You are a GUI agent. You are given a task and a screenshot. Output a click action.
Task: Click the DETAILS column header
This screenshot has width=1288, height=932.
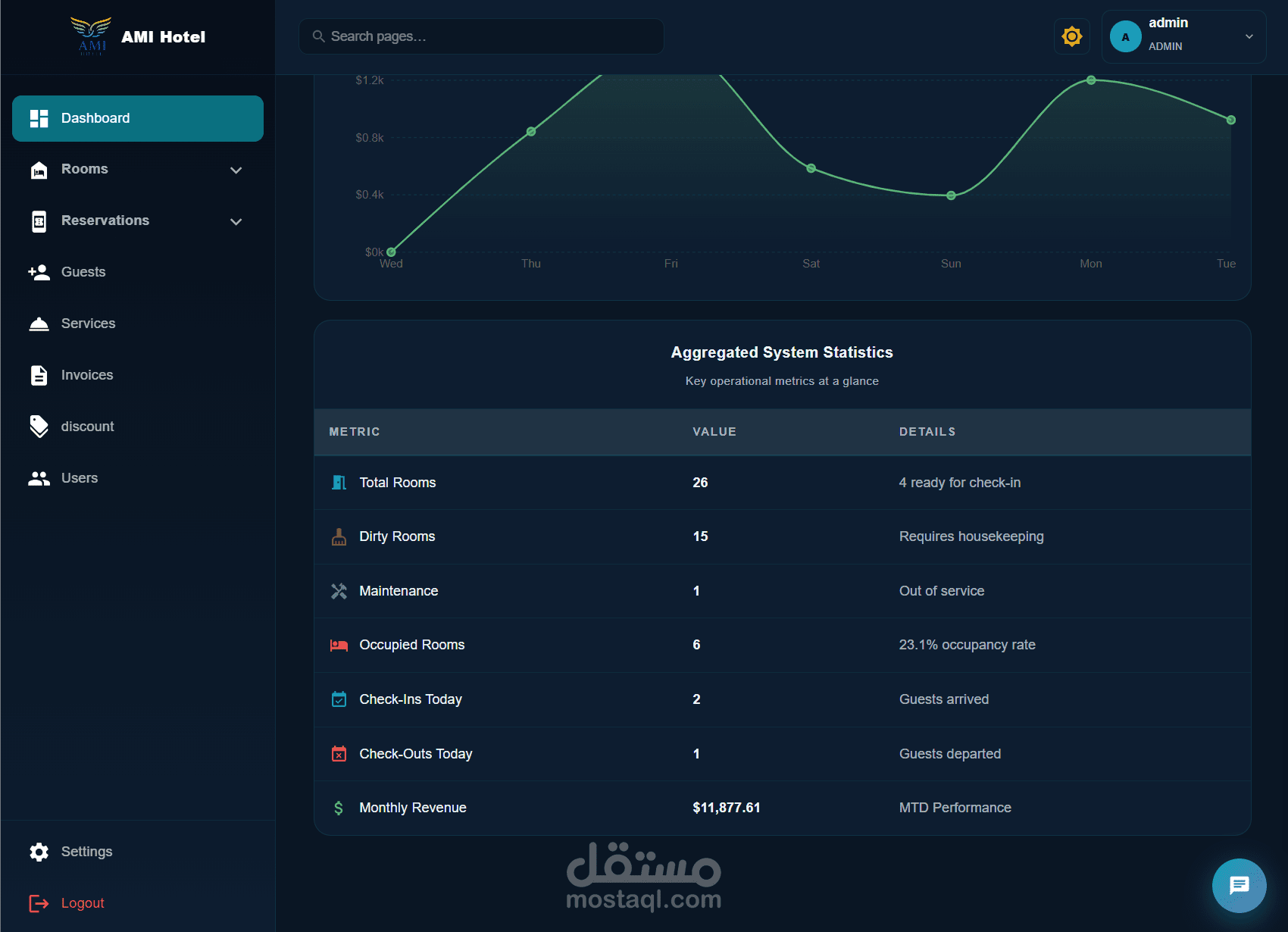(x=927, y=432)
